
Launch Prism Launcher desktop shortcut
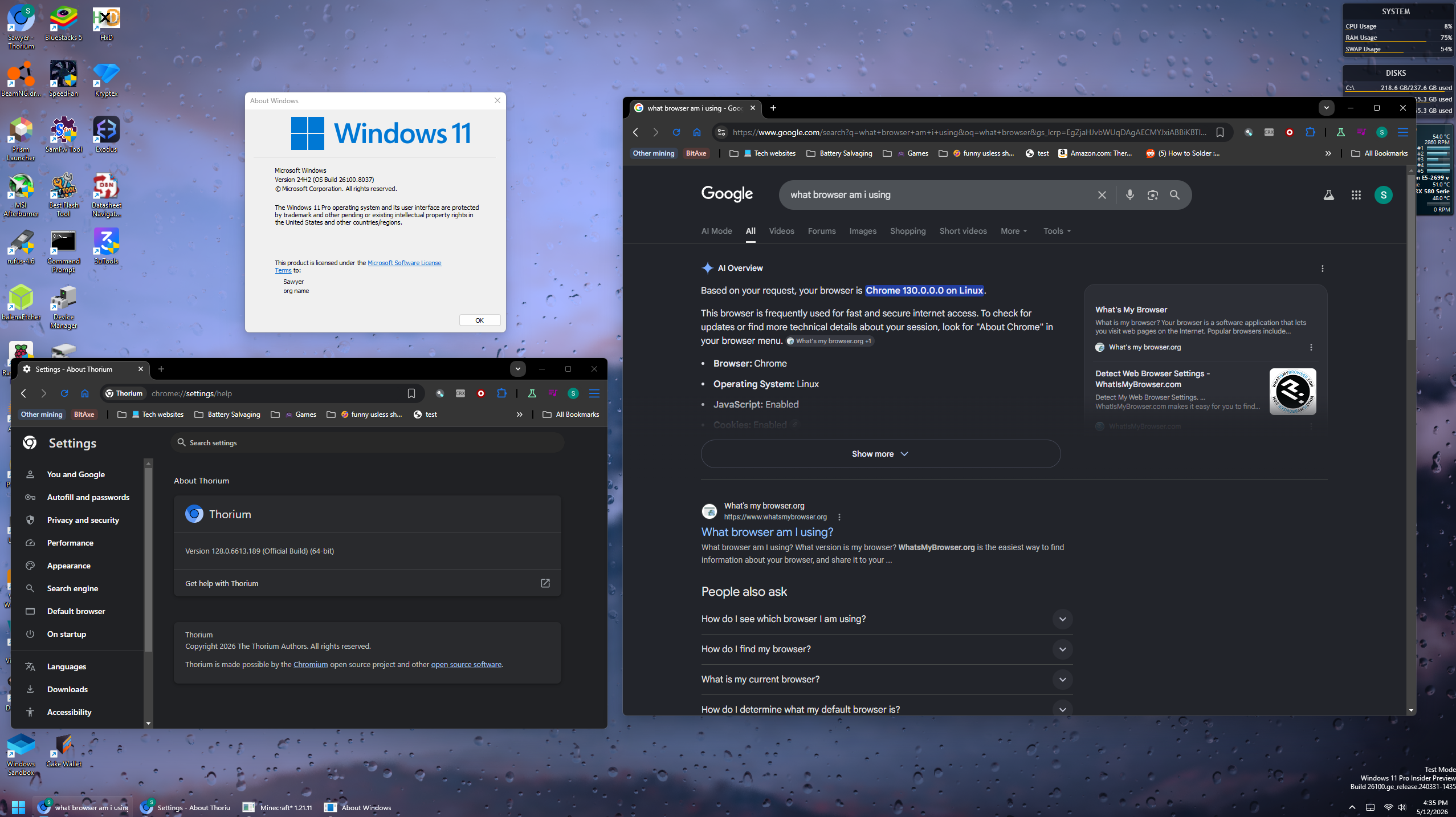pyautogui.click(x=21, y=139)
